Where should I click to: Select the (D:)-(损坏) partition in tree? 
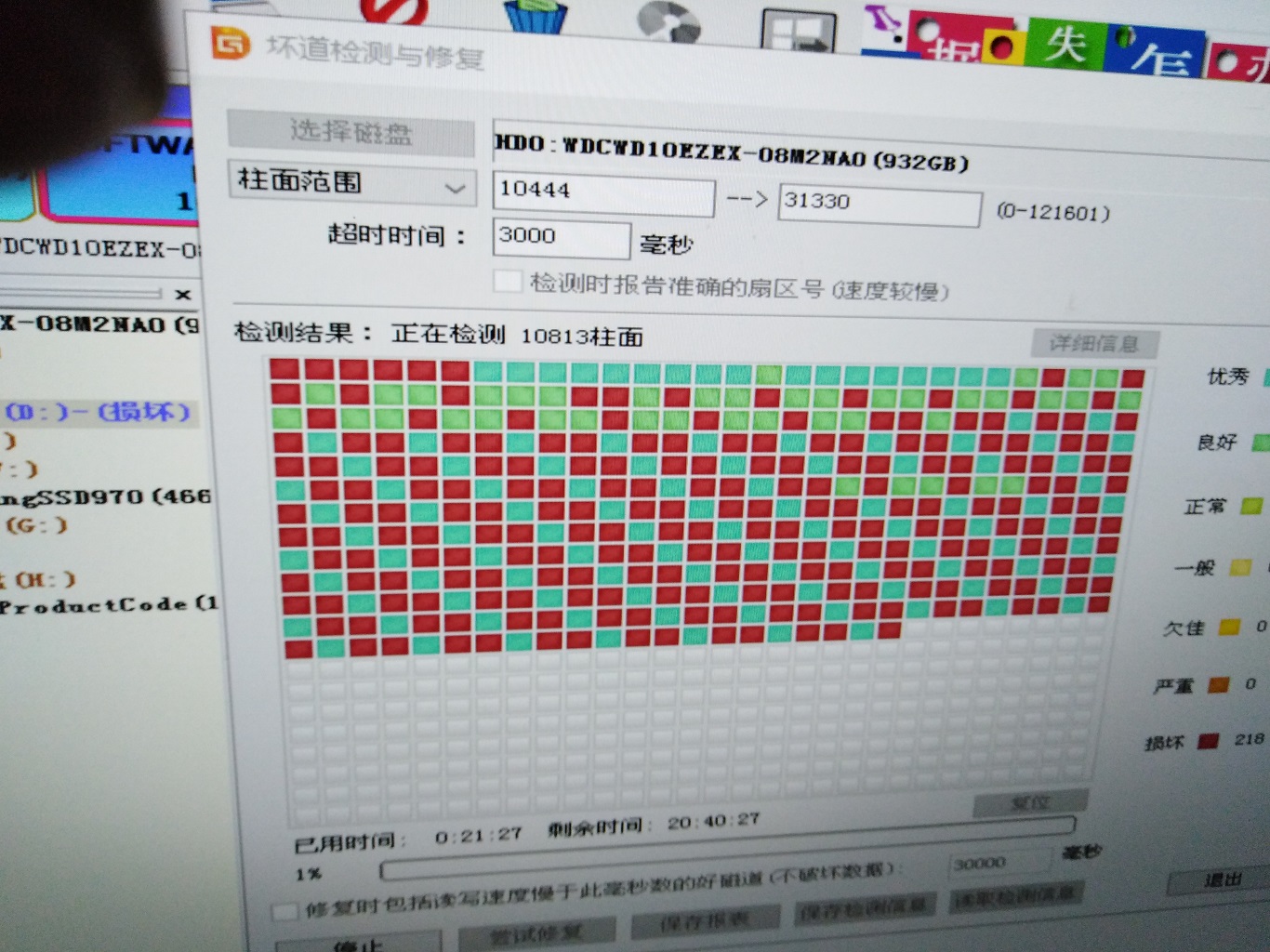97,411
